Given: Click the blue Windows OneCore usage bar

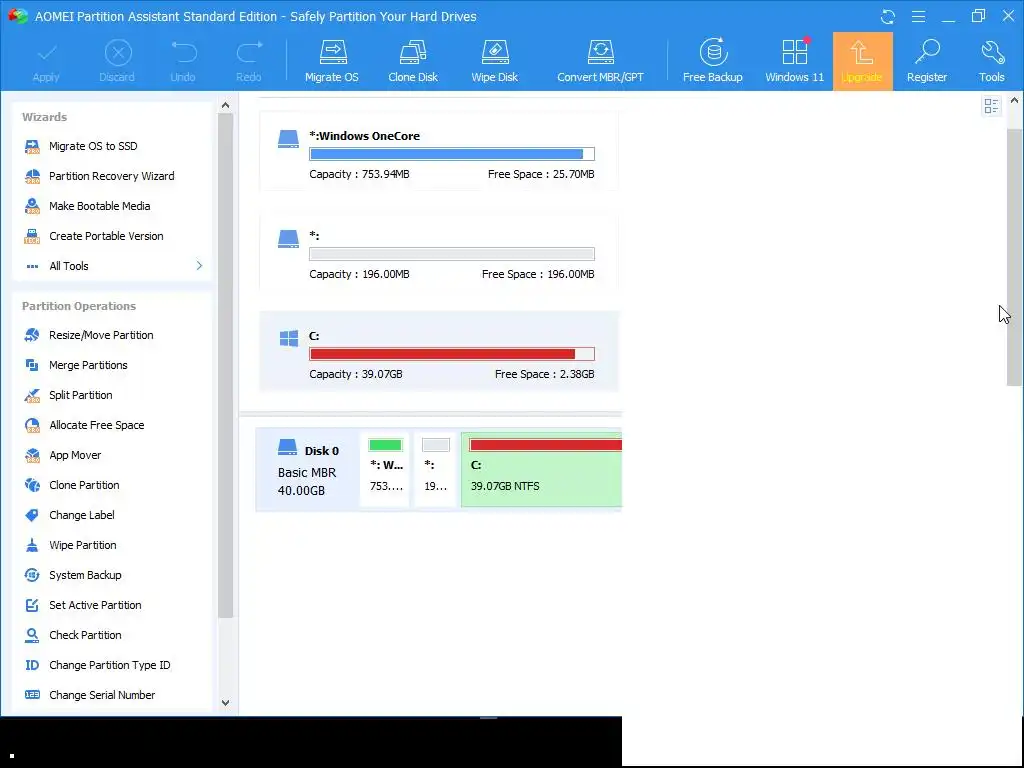Looking at the screenshot, I should tap(452, 154).
